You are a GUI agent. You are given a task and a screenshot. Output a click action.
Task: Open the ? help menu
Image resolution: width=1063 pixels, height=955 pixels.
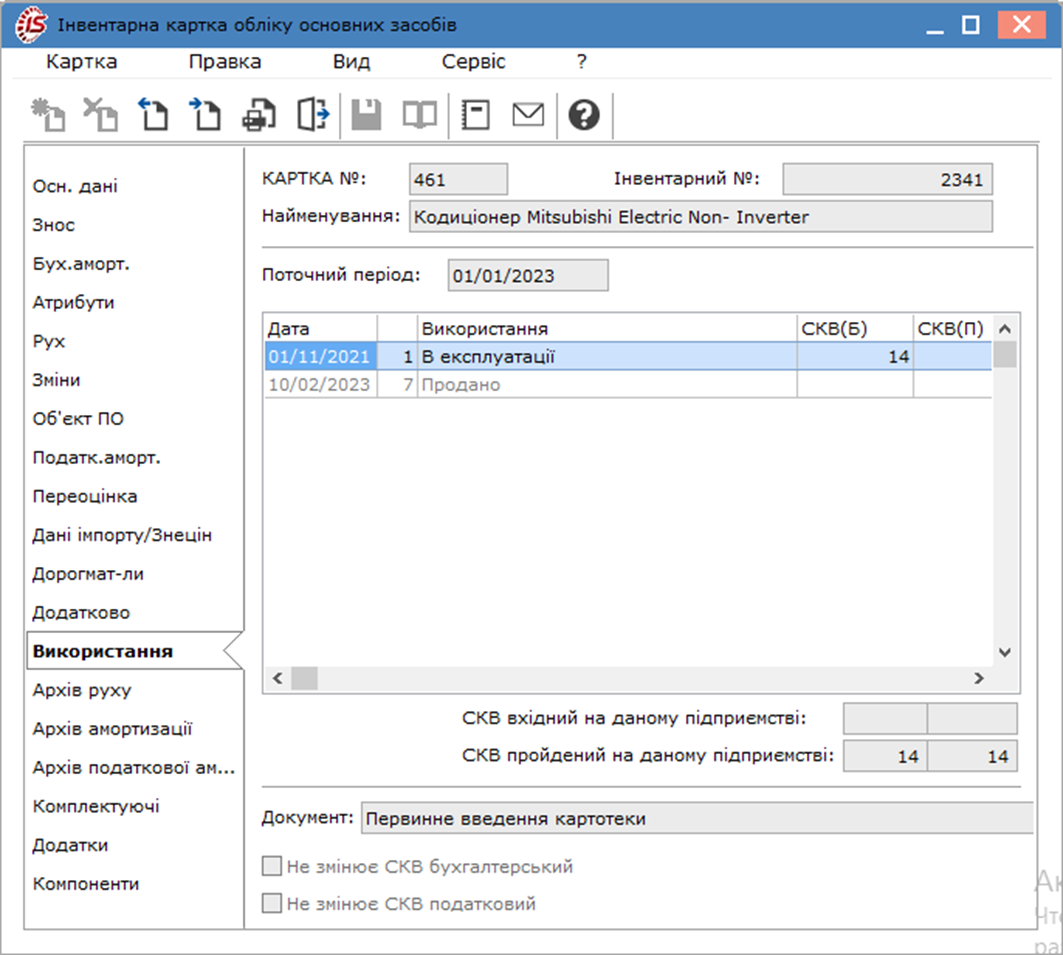[582, 62]
